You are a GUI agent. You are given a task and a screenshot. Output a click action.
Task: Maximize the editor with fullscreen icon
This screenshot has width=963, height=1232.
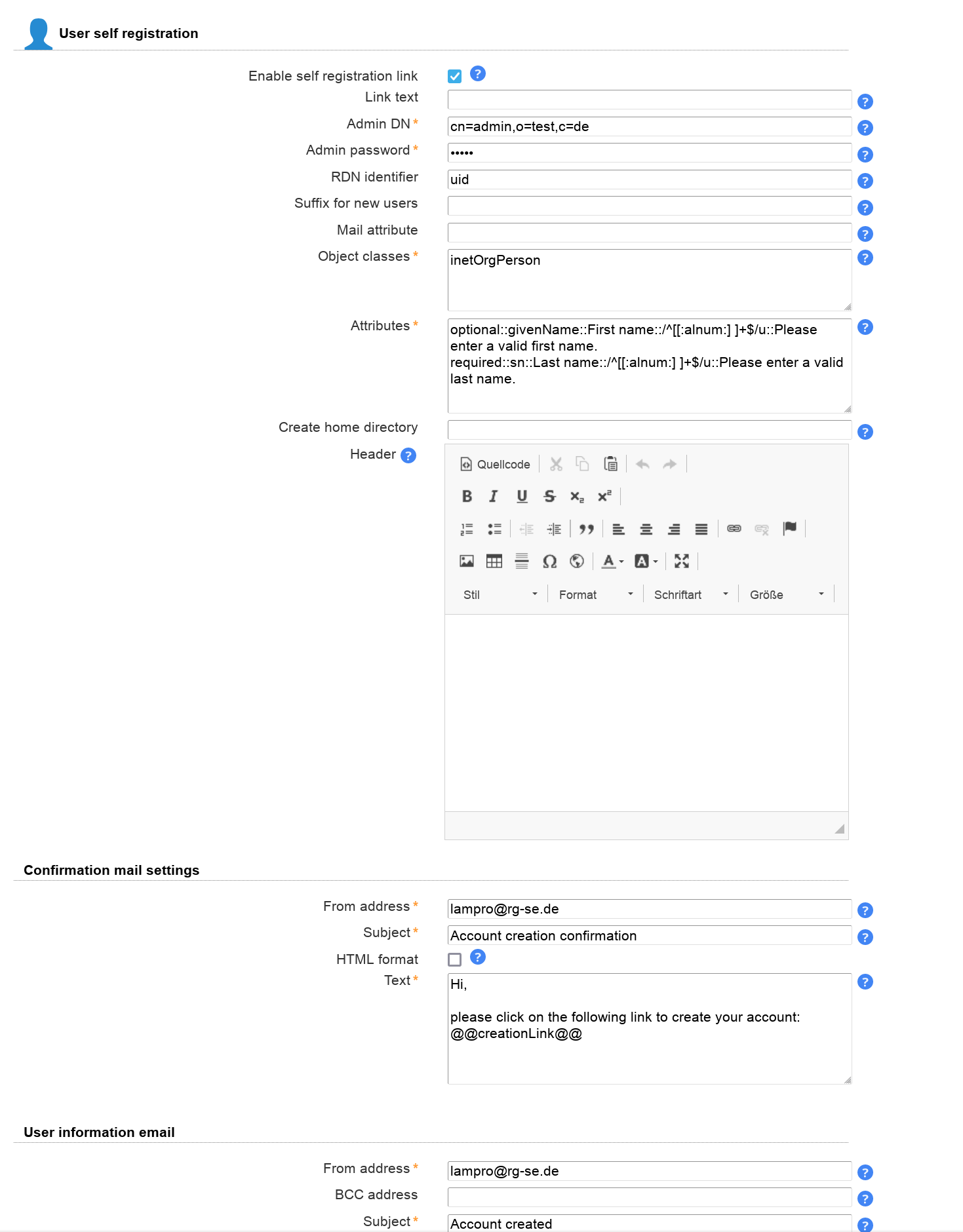coord(682,562)
